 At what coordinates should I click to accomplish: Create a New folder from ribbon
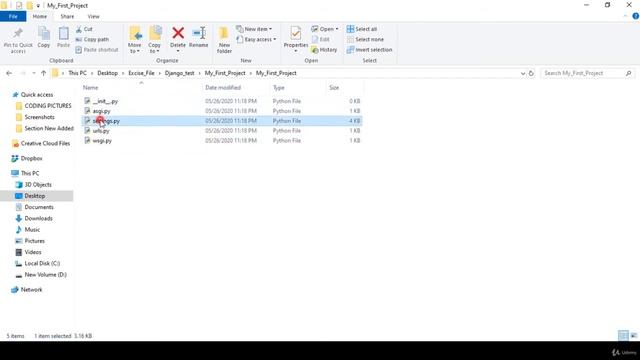pyautogui.click(x=224, y=40)
